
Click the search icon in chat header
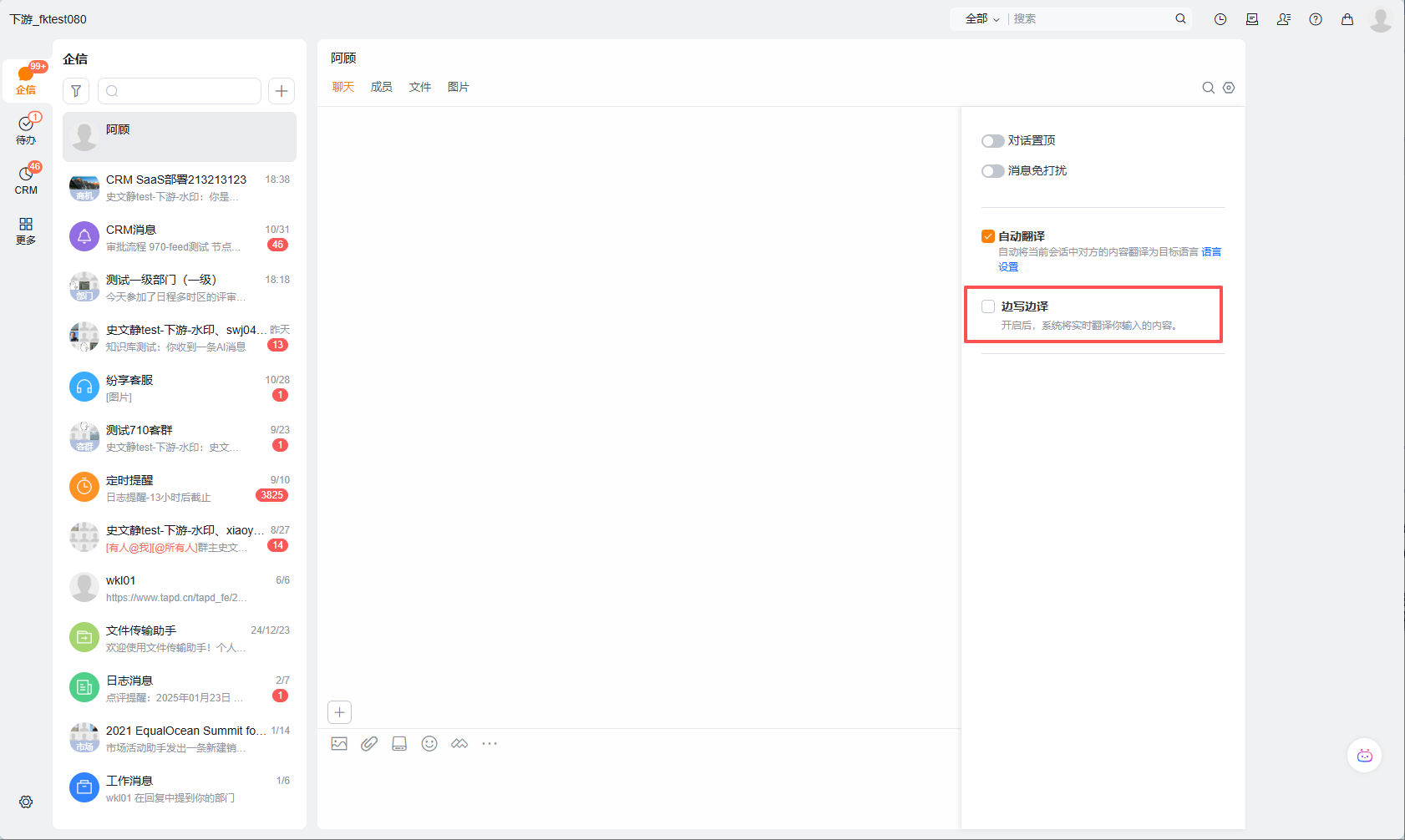1208,88
